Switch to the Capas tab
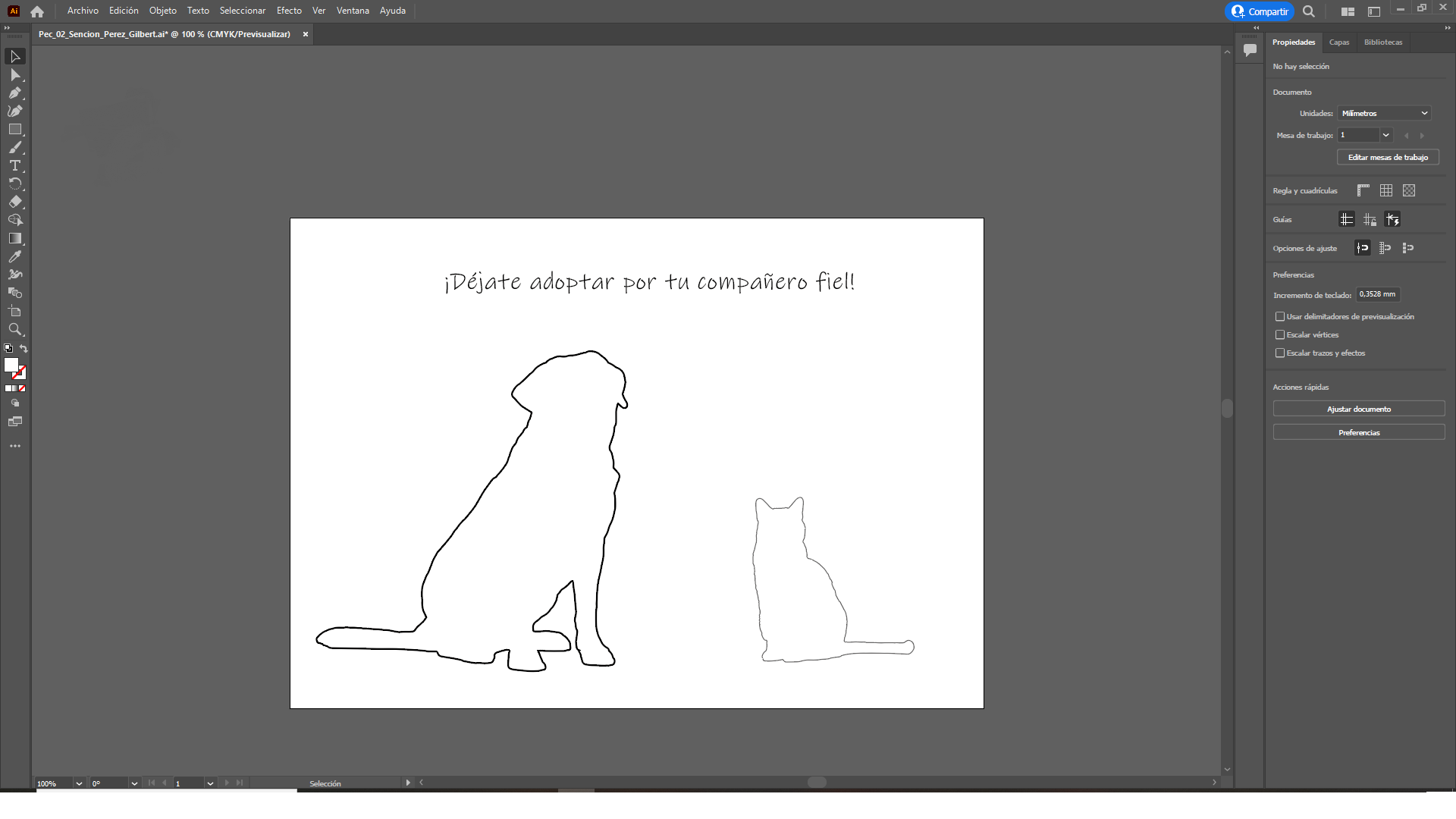This screenshot has width=1456, height=819. click(x=1338, y=42)
